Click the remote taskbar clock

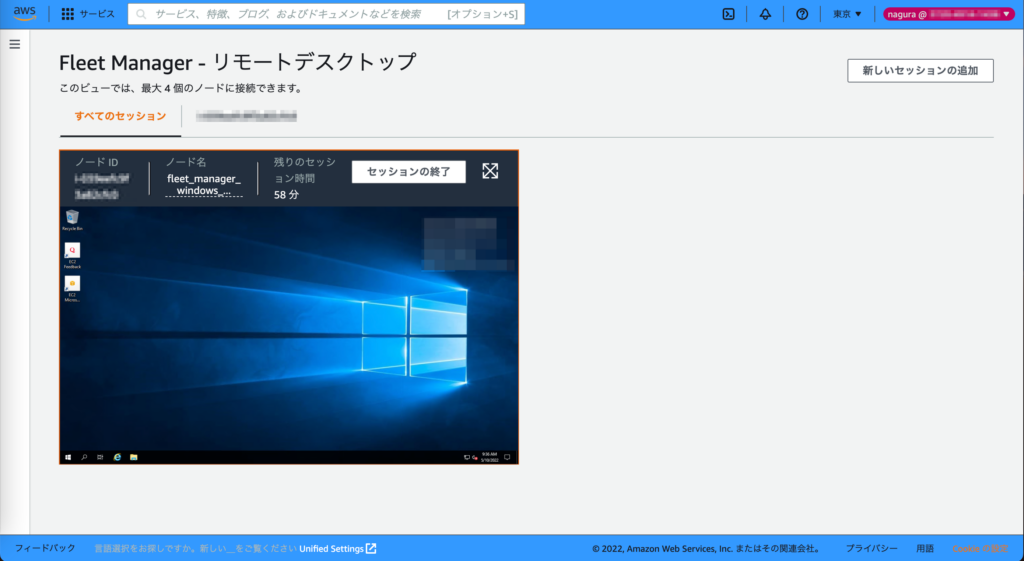[x=490, y=457]
